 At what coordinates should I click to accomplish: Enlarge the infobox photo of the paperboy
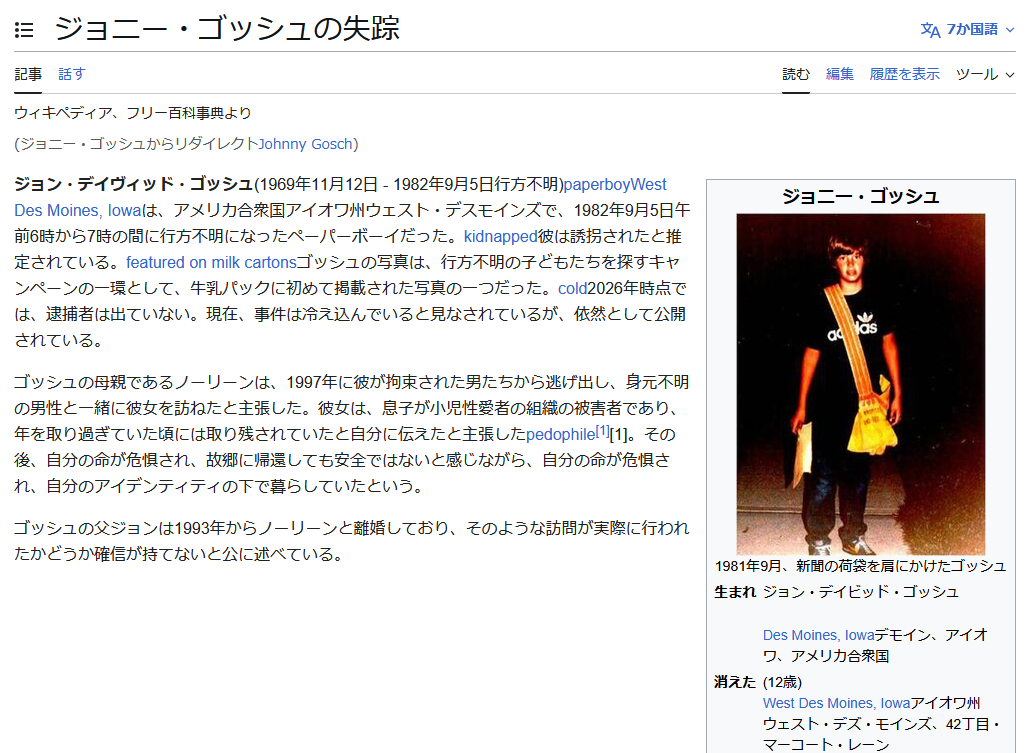860,384
